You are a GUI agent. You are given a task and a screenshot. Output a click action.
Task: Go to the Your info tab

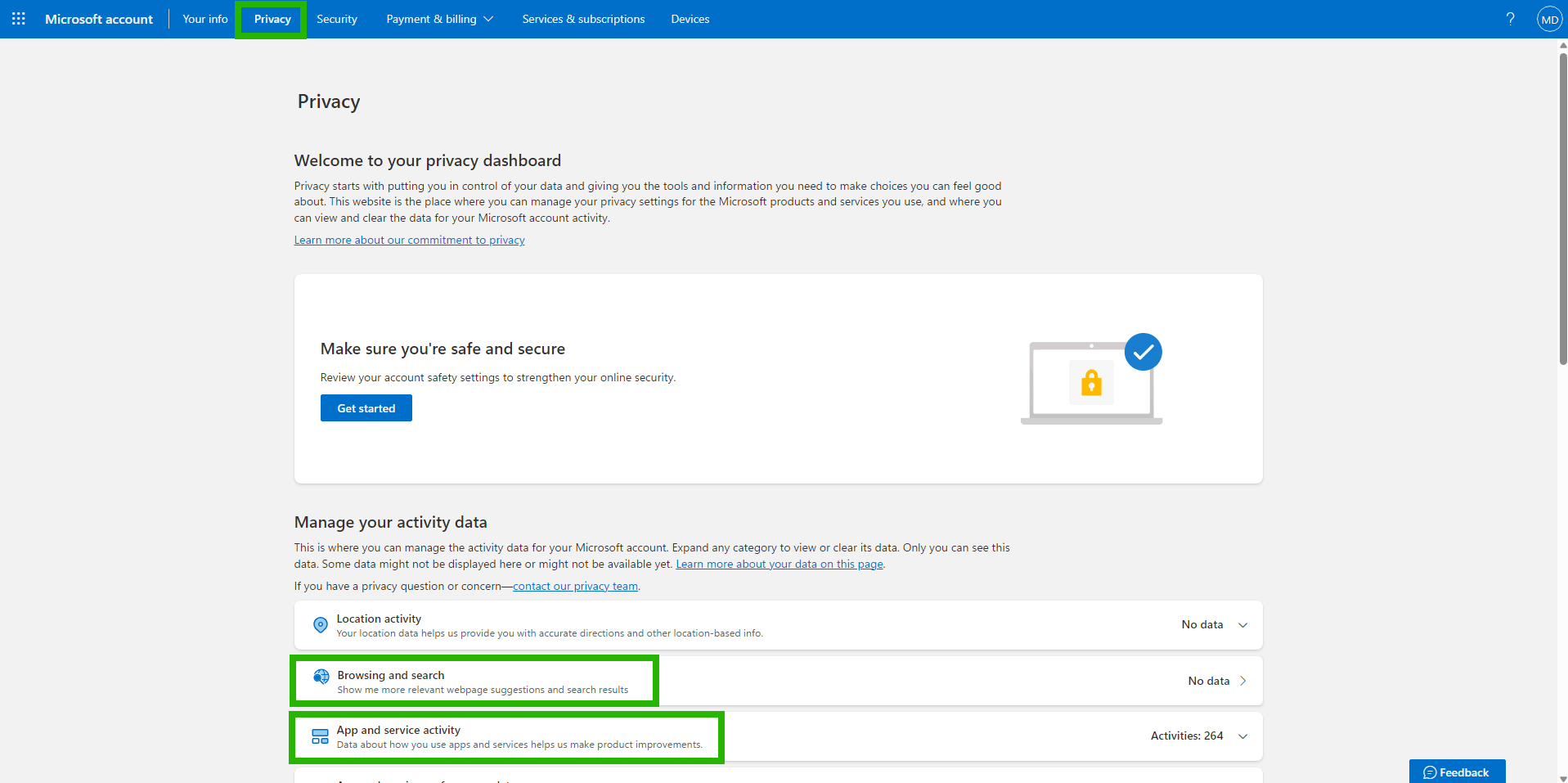click(205, 19)
